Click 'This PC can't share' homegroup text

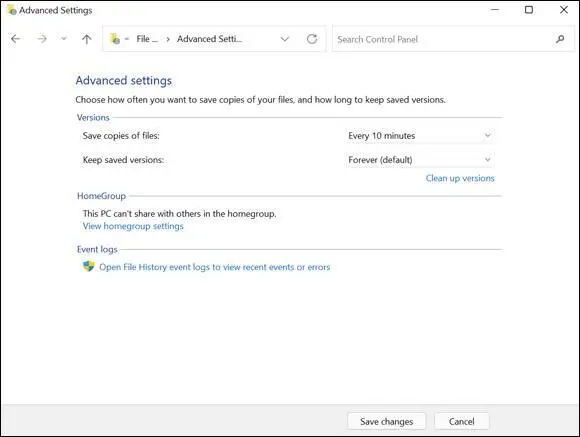[179, 214]
